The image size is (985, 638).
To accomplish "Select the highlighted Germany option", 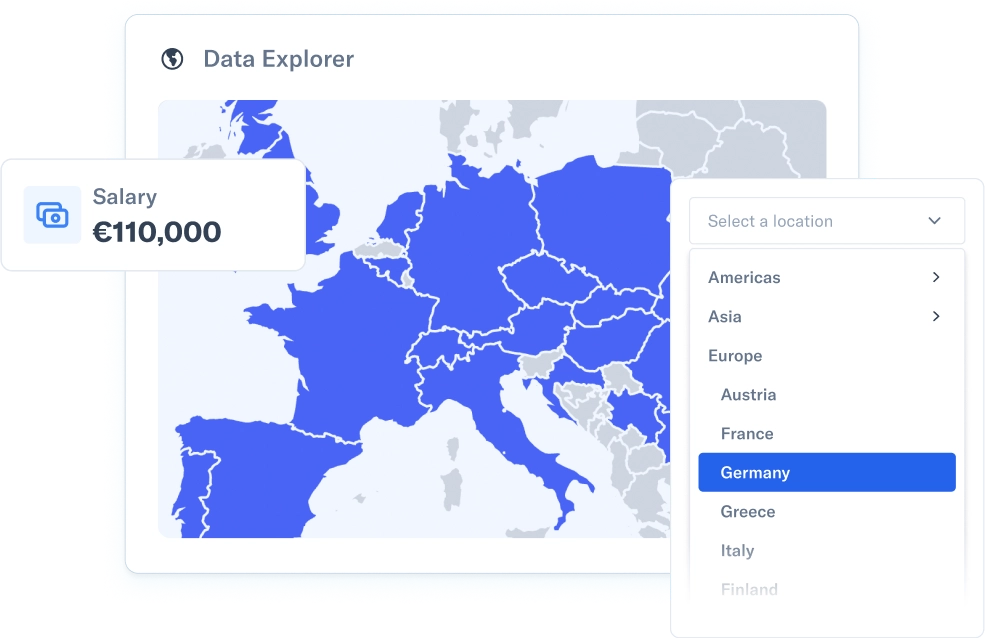I will [x=827, y=472].
